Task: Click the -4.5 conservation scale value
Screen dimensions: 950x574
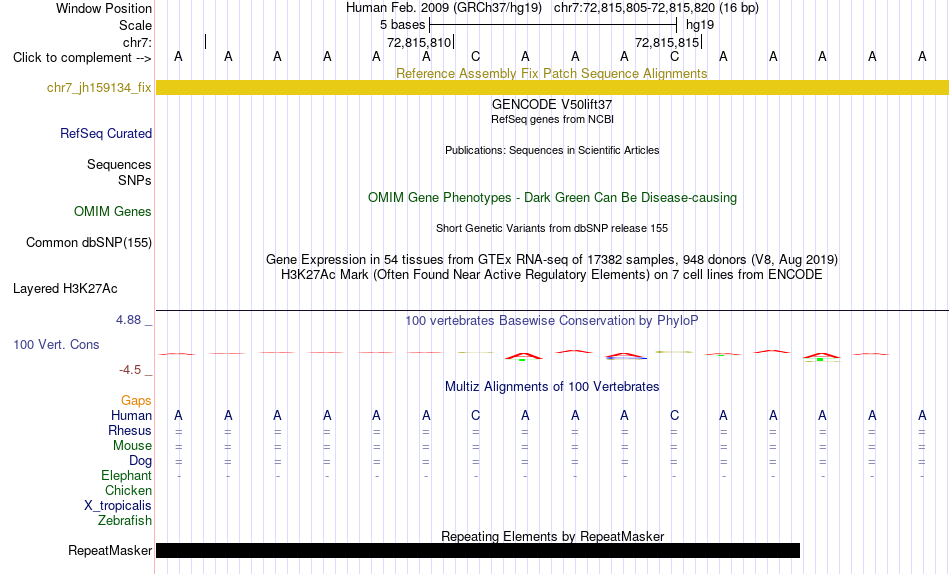Action: [130, 370]
